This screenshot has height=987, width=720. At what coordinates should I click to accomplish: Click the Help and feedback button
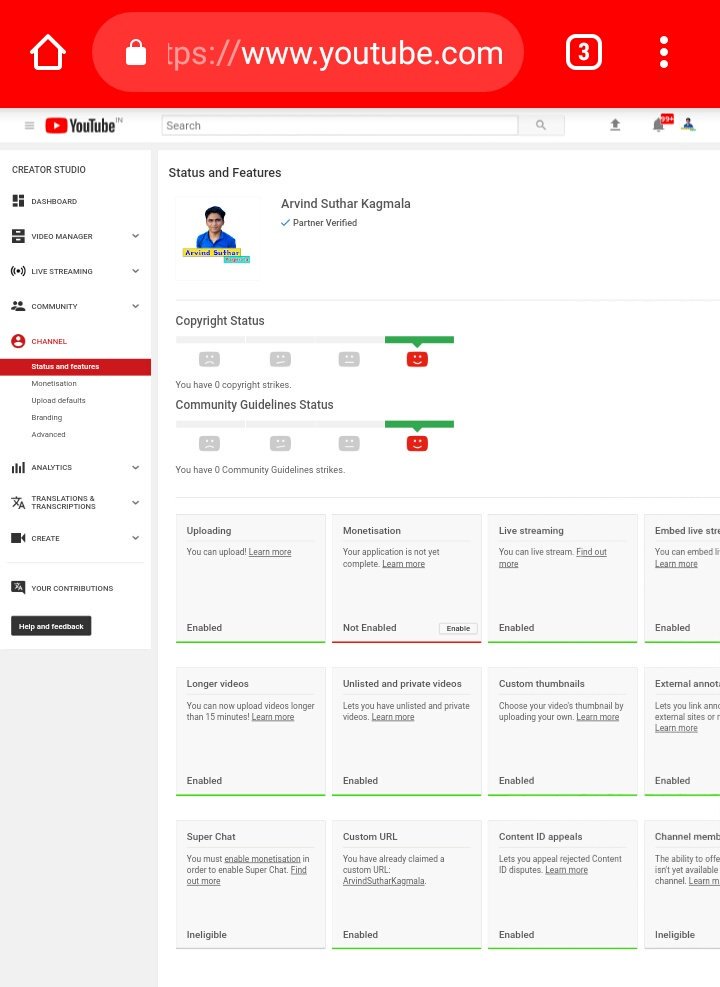click(x=51, y=626)
